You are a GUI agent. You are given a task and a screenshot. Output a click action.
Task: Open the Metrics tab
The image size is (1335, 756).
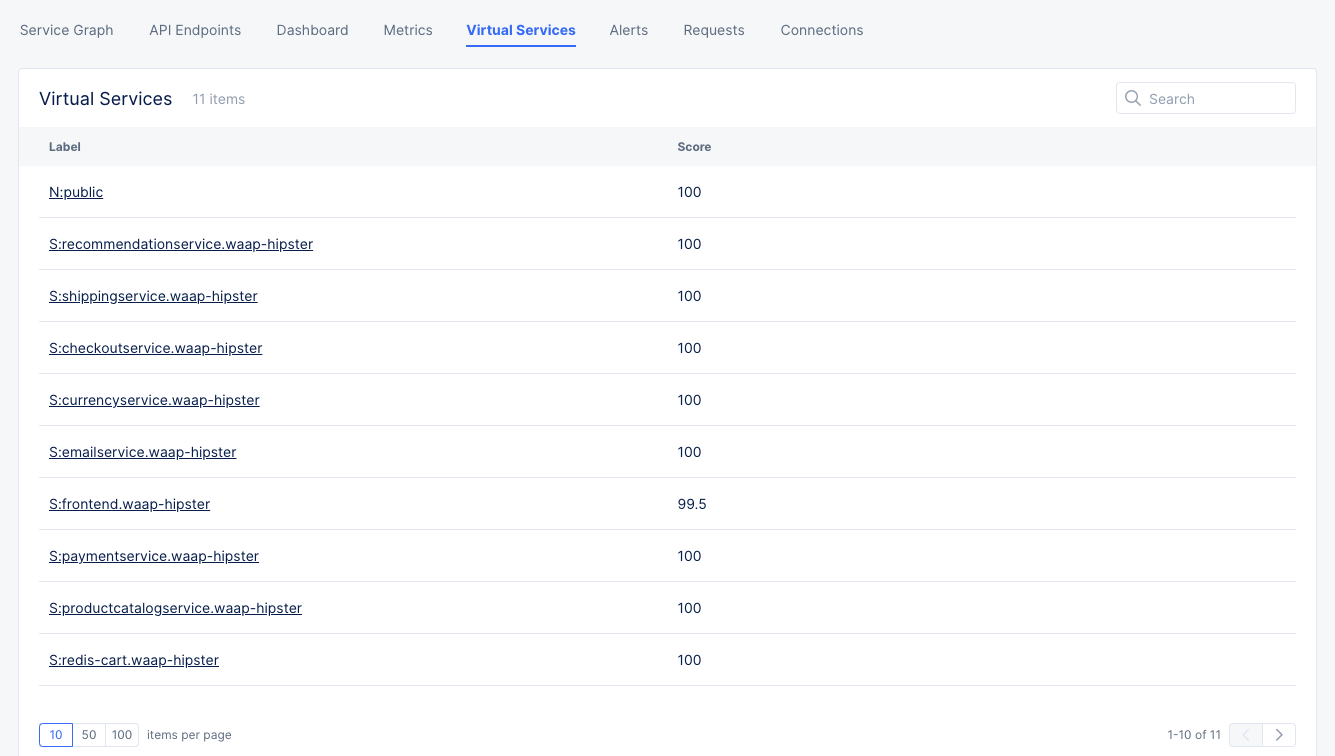[x=407, y=30]
